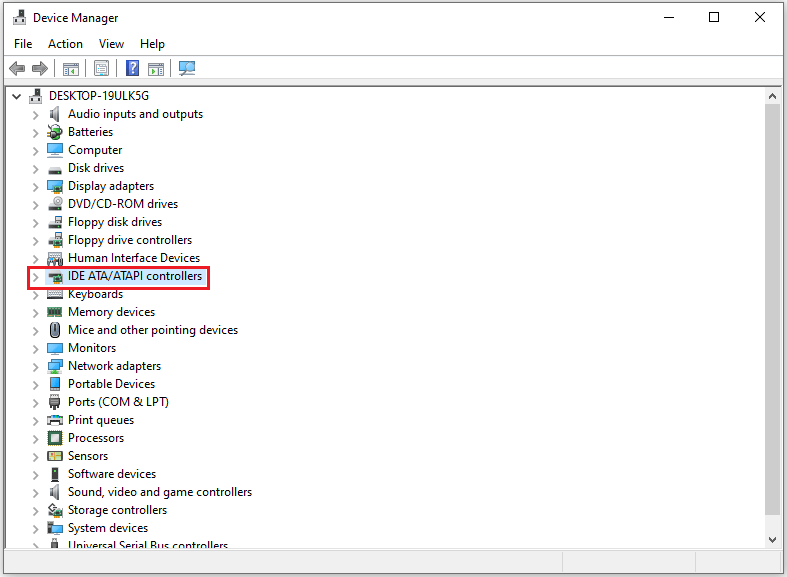This screenshot has width=787, height=577.
Task: Collapse the DESKTOP-19ULK5G root node
Action: click(17, 96)
